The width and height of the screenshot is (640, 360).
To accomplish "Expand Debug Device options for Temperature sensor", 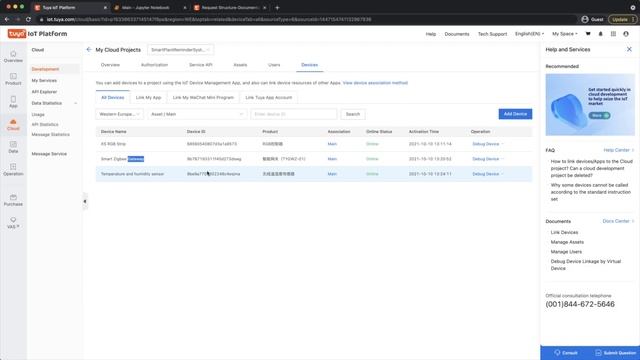I will [x=502, y=174].
